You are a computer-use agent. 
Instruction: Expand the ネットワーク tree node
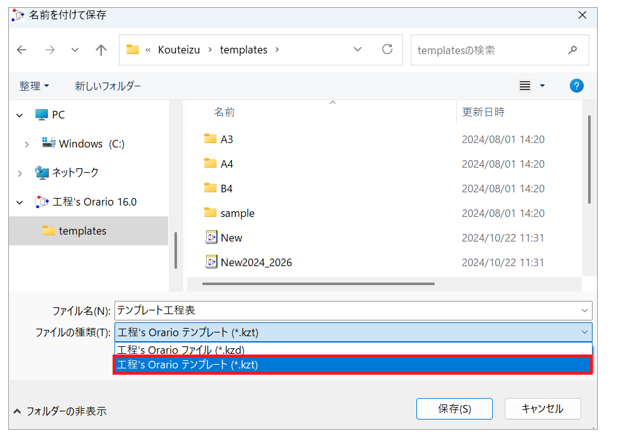coord(20,173)
